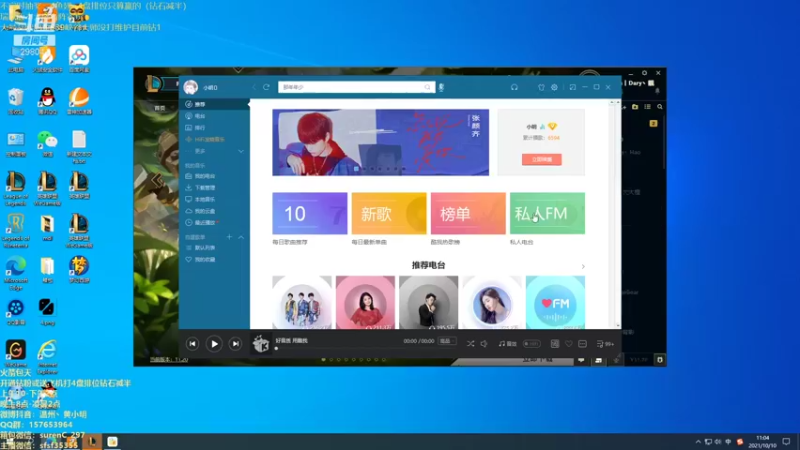Open the more options icon in player bar
The height and width of the screenshot is (450, 800).
coord(583,344)
